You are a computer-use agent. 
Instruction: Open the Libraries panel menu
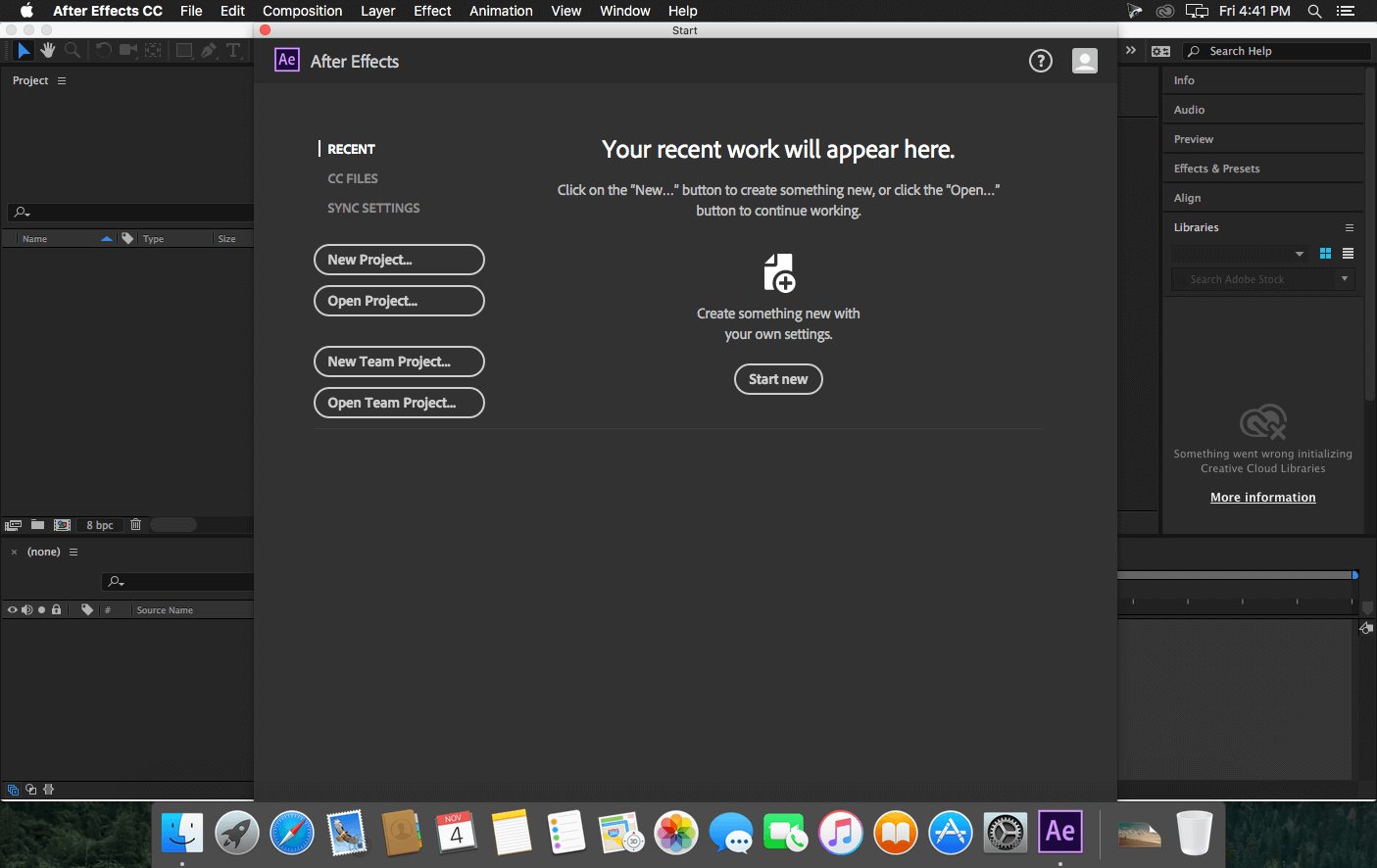[1350, 227]
